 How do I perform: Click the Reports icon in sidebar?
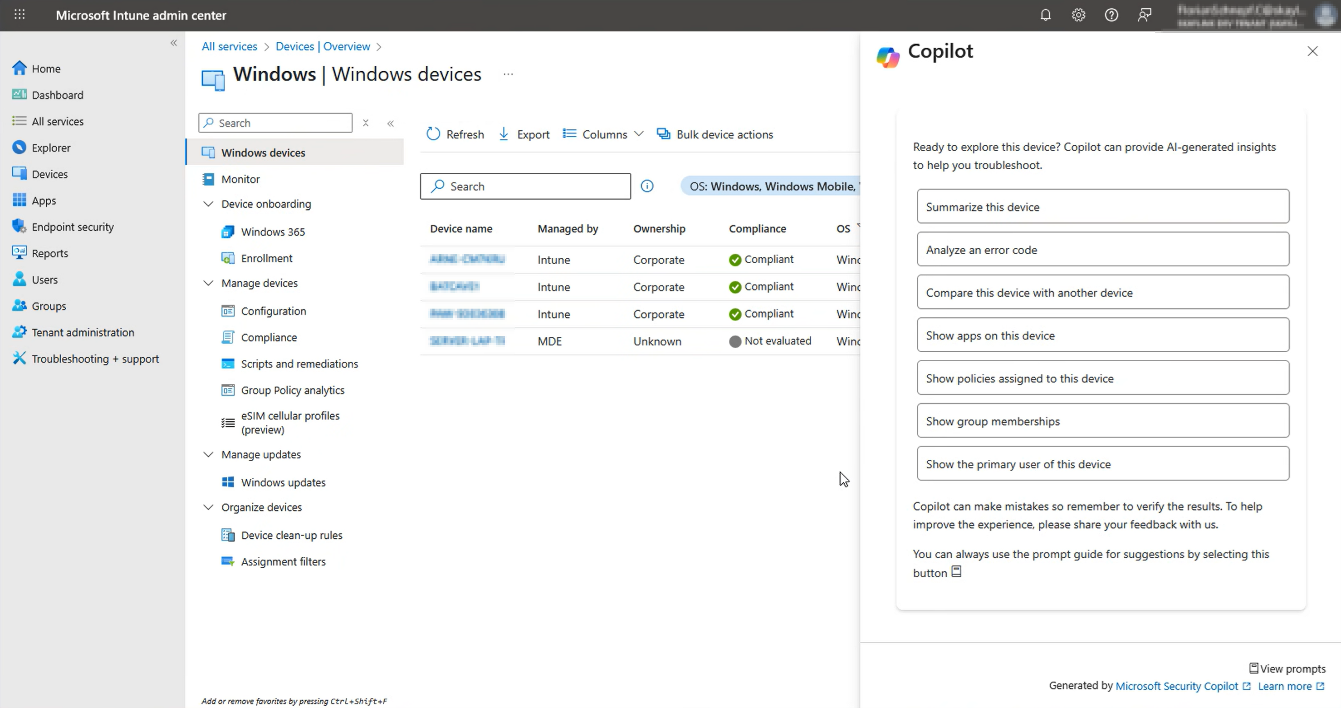[x=19, y=253]
